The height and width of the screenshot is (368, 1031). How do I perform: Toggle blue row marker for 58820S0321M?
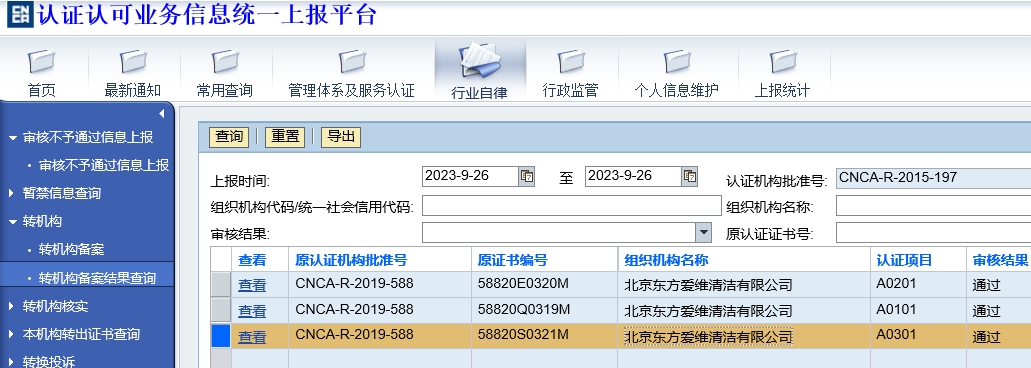221,336
